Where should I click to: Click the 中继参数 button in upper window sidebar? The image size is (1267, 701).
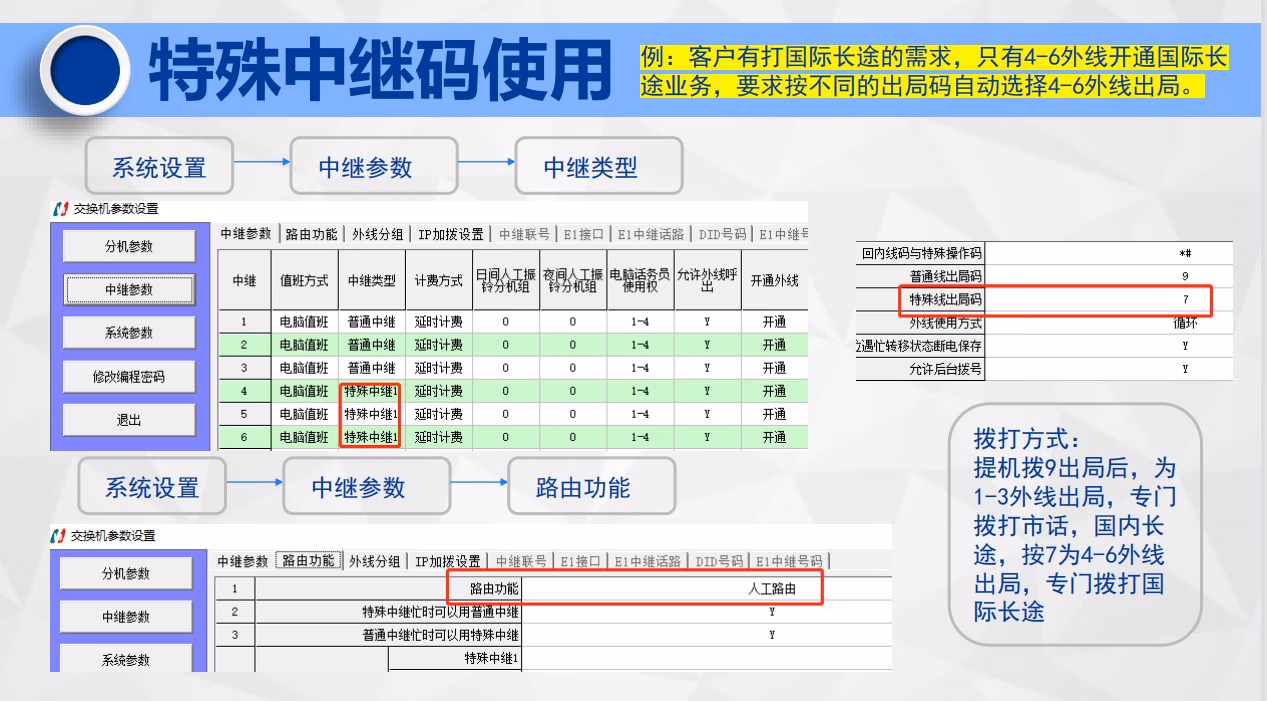click(x=129, y=290)
